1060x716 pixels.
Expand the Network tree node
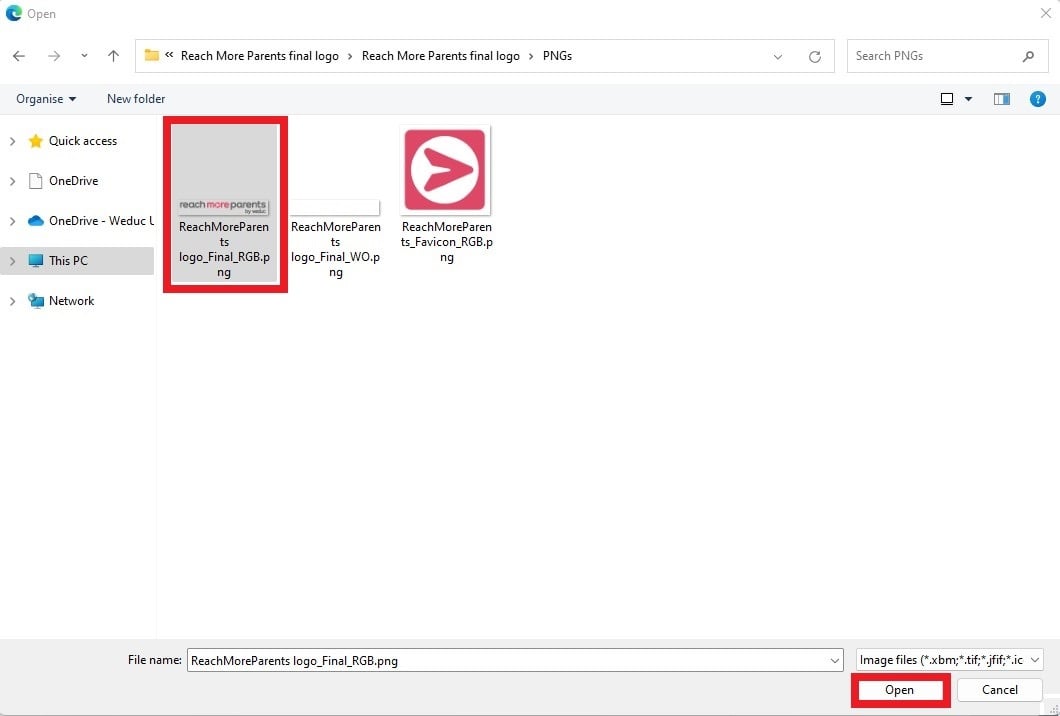tap(12, 301)
